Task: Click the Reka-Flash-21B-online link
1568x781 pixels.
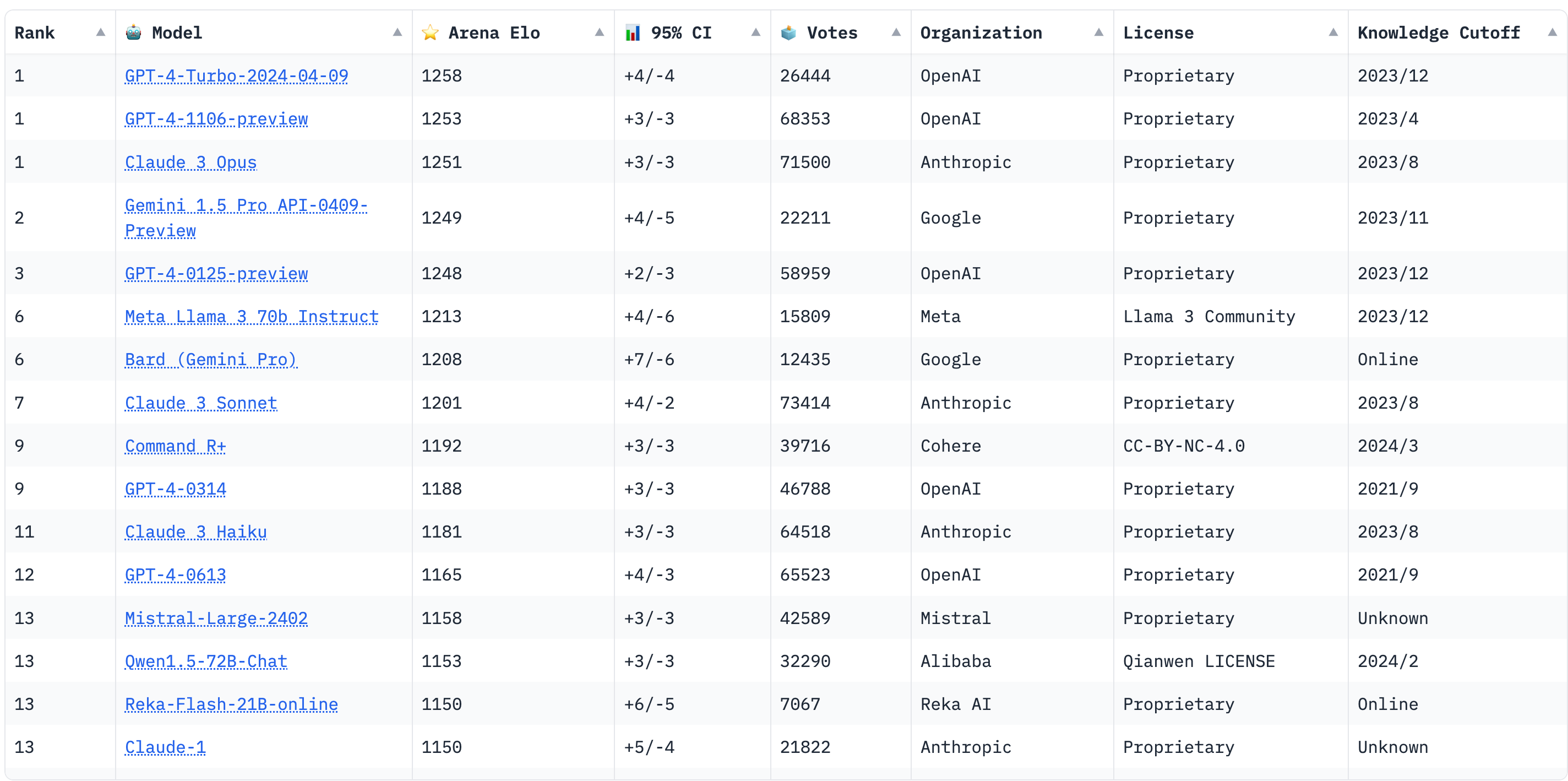Action: tap(231, 704)
